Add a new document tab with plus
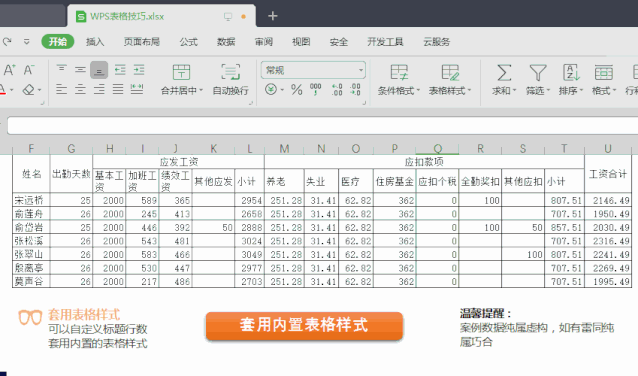Screen dimensions: 638x376 point(273,16)
